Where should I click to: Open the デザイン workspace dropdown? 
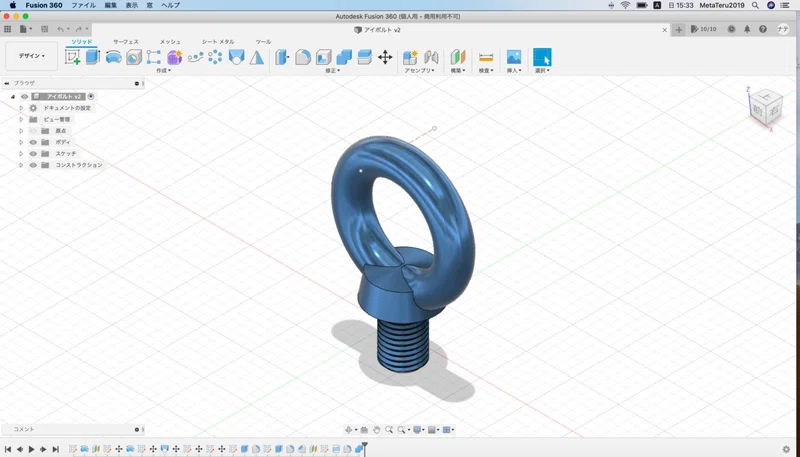pos(32,56)
